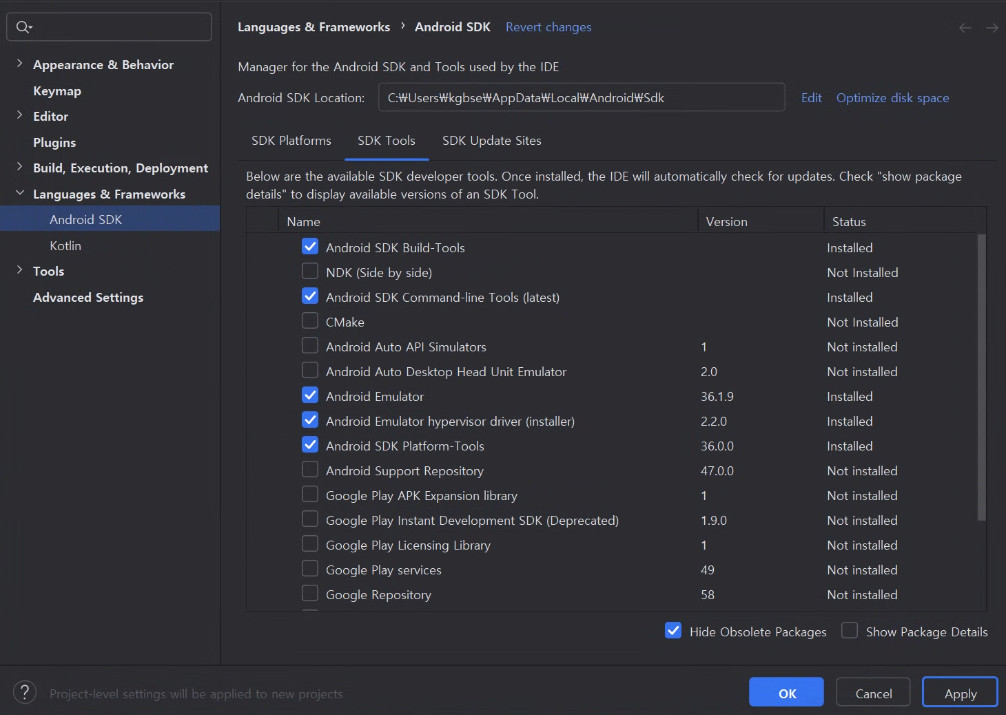The width and height of the screenshot is (1006, 715).
Task: Click the settings search field
Action: (x=109, y=27)
